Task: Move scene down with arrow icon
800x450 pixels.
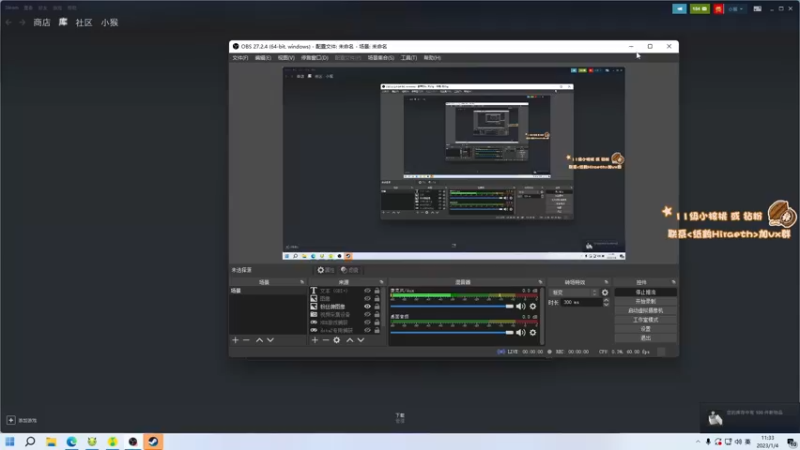Action: (270, 340)
